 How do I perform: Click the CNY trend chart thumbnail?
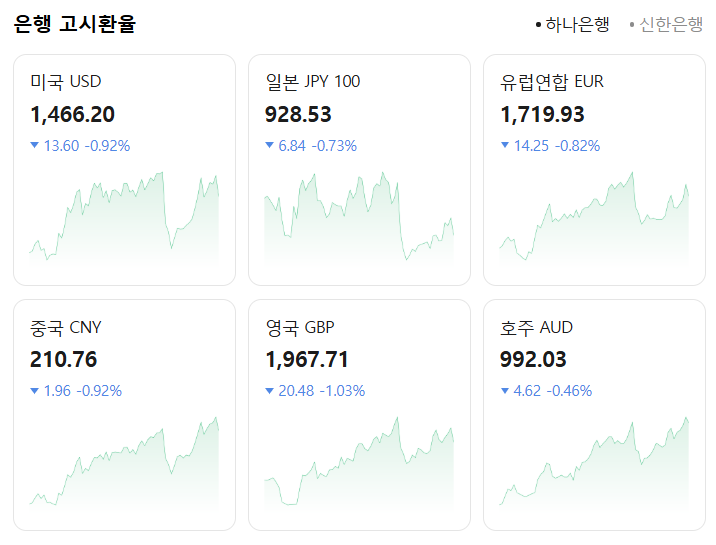(124, 462)
